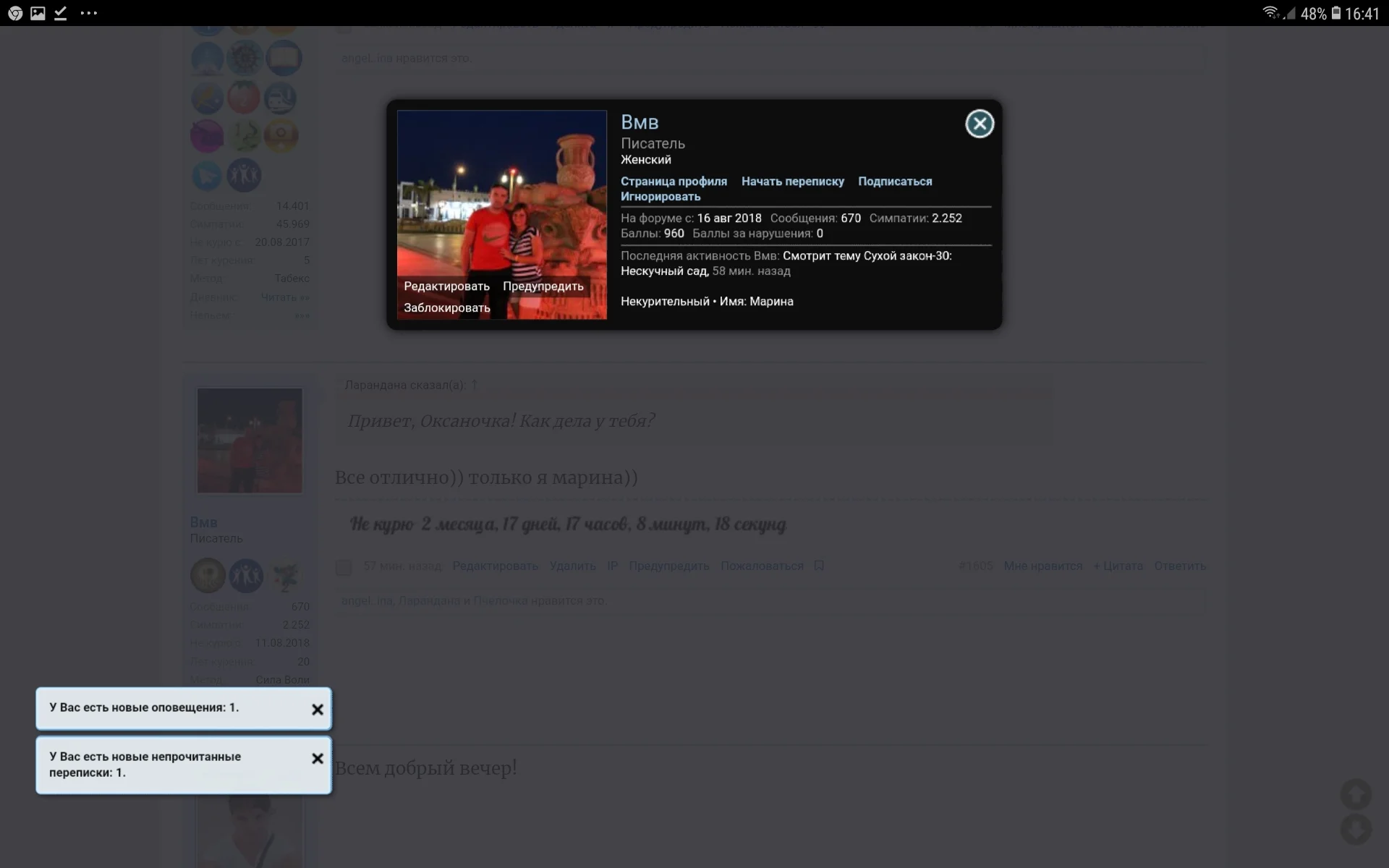The height and width of the screenshot is (868, 1389).
Task: Click the two-figures community badge icon
Action: [x=244, y=175]
